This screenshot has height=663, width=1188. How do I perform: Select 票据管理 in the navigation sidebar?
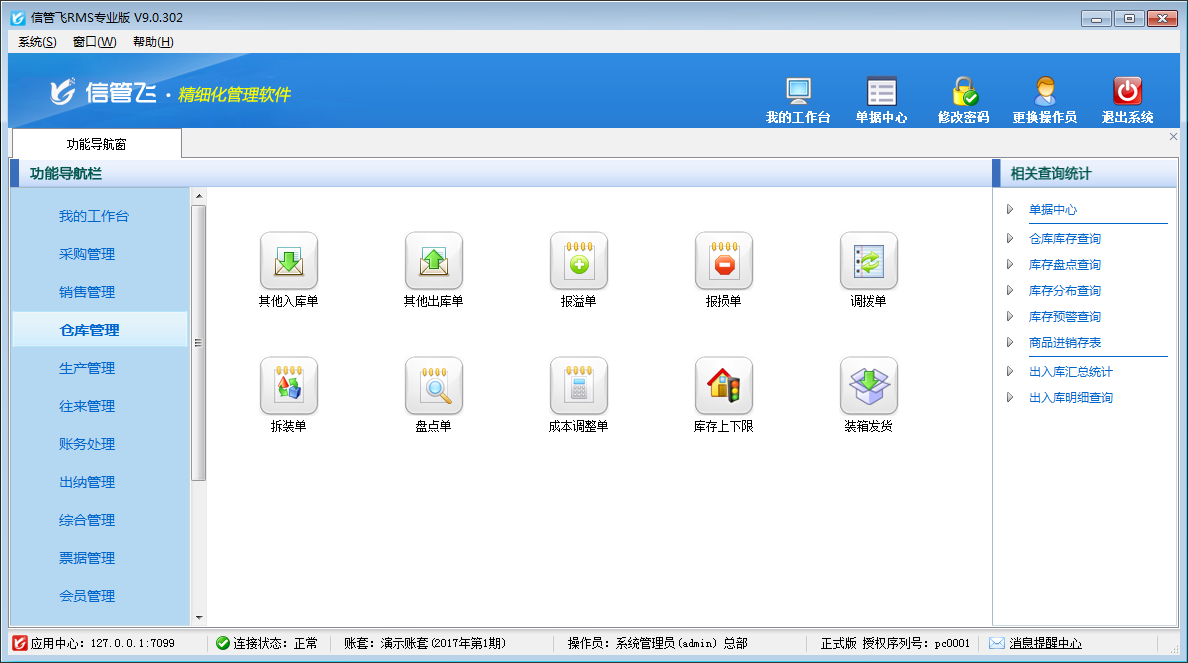(87, 558)
